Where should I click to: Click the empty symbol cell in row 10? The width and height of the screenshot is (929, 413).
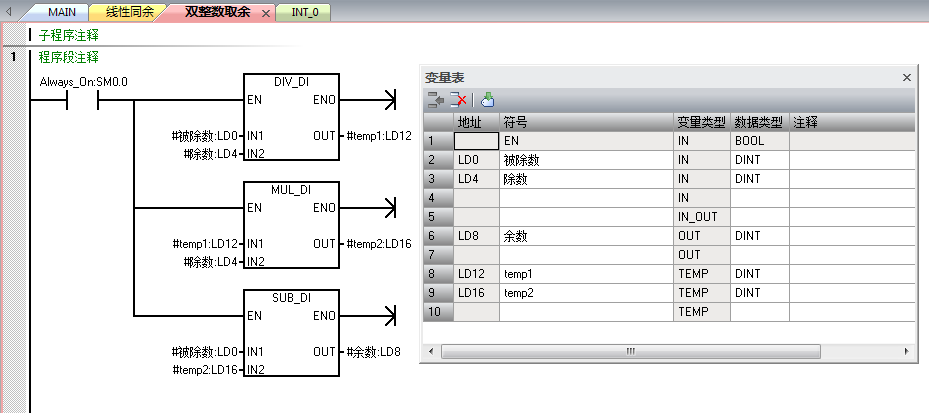(x=587, y=312)
